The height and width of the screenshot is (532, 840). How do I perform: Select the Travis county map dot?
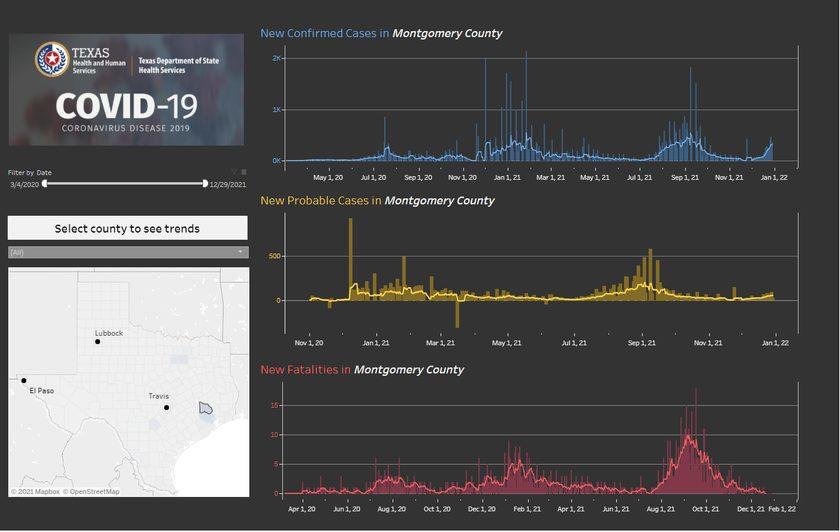point(167,407)
